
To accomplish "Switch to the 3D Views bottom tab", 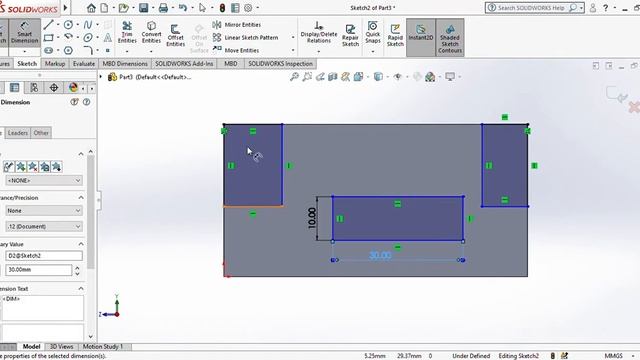I will tap(61, 347).
